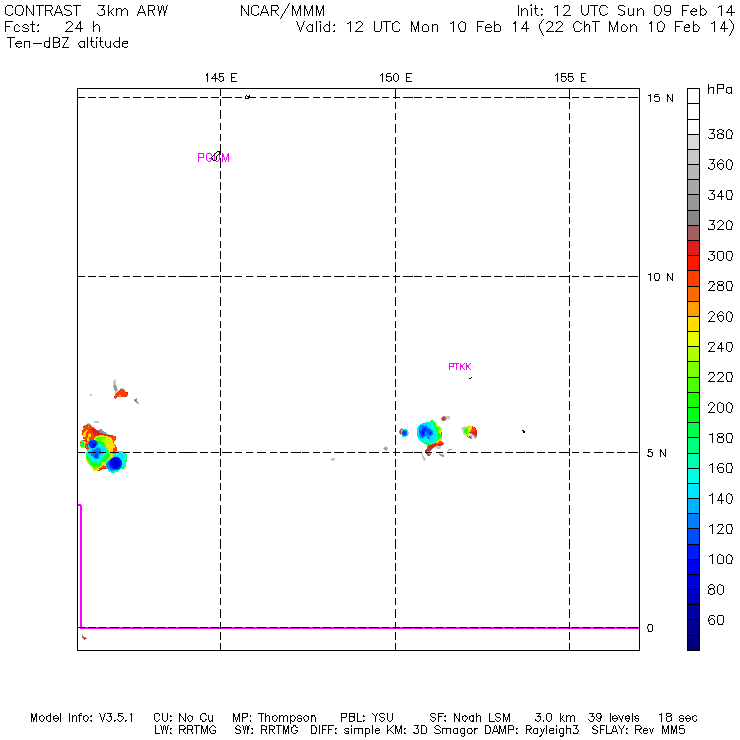Click the 300 colorbar value
The height and width of the screenshot is (740, 740).
720,256
